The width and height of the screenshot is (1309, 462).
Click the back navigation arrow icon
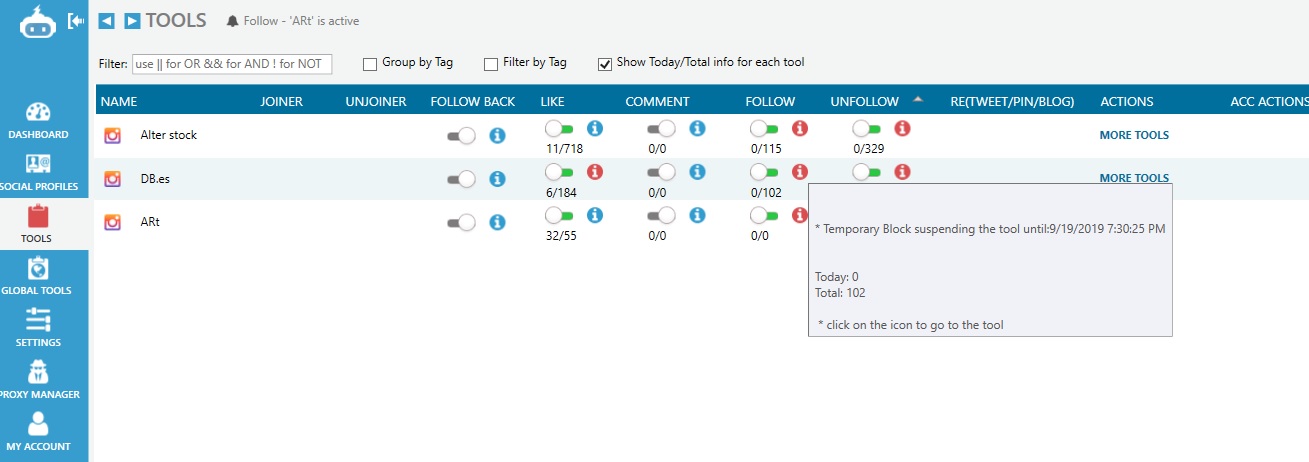pyautogui.click(x=106, y=21)
